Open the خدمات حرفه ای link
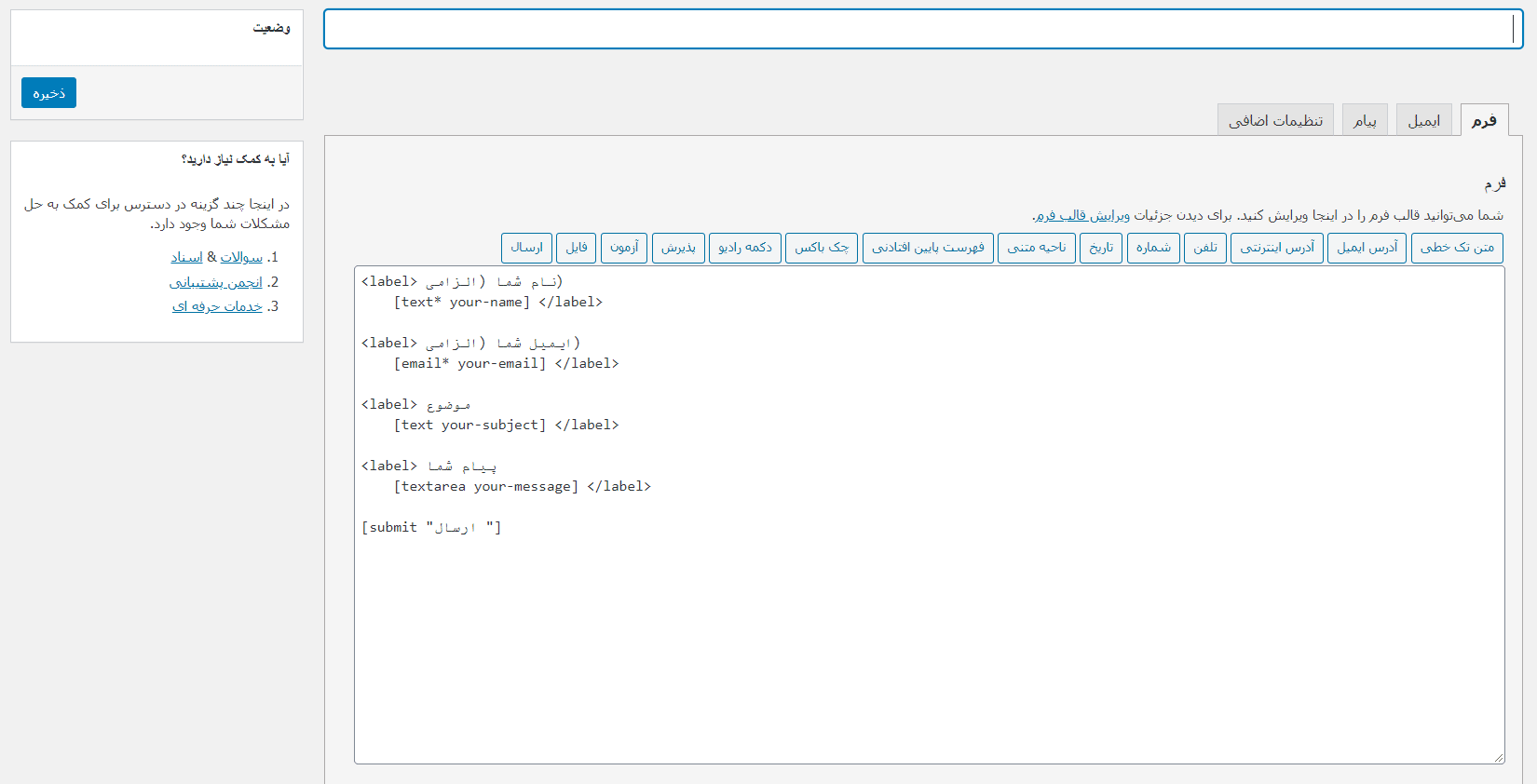This screenshot has width=1537, height=784. 217,306
